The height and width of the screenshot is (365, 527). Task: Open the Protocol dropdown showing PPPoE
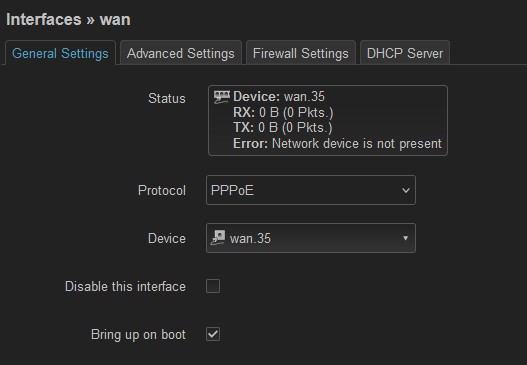[311, 190]
